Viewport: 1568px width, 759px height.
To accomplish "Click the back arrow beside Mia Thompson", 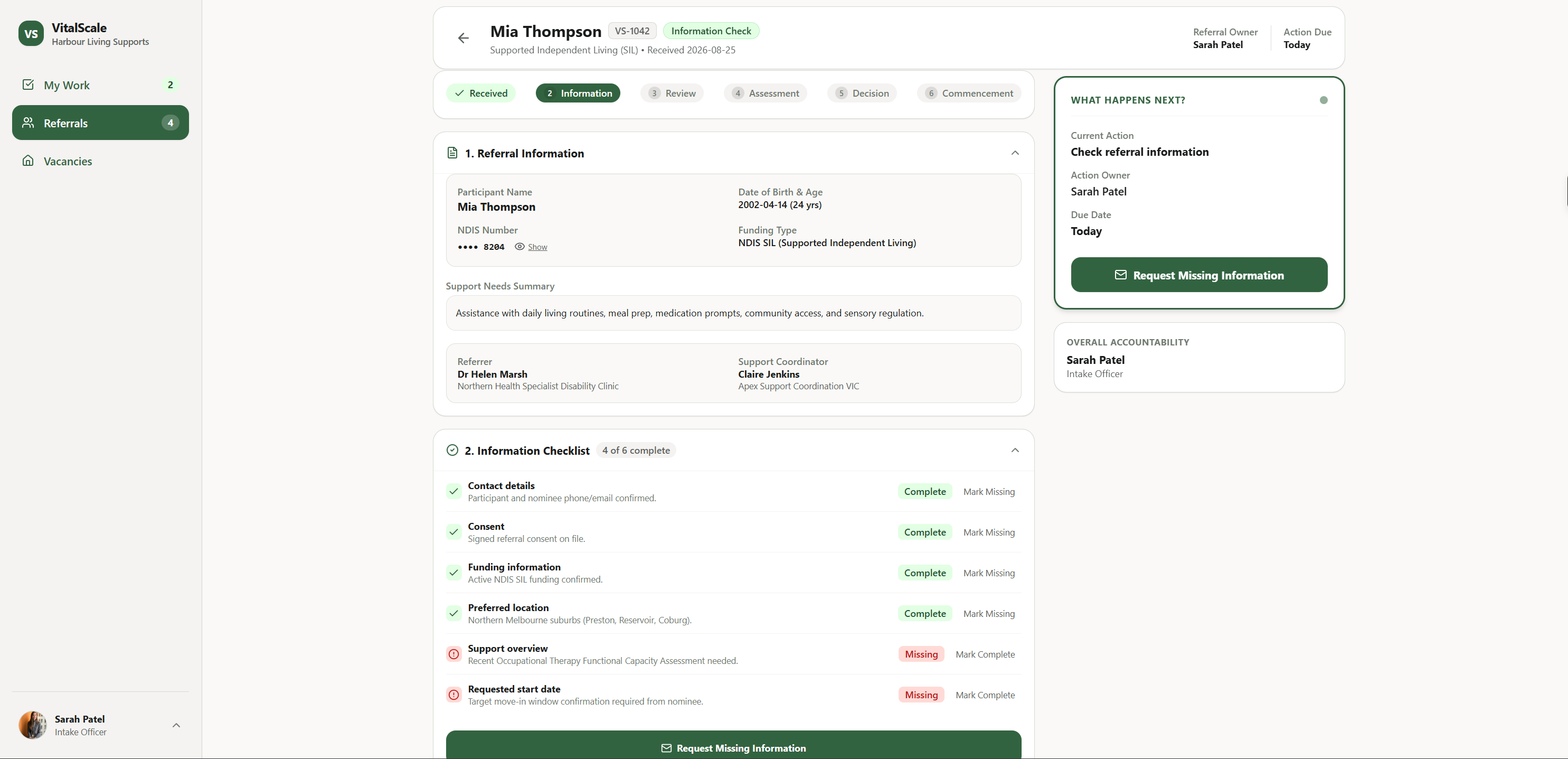I will click(463, 38).
